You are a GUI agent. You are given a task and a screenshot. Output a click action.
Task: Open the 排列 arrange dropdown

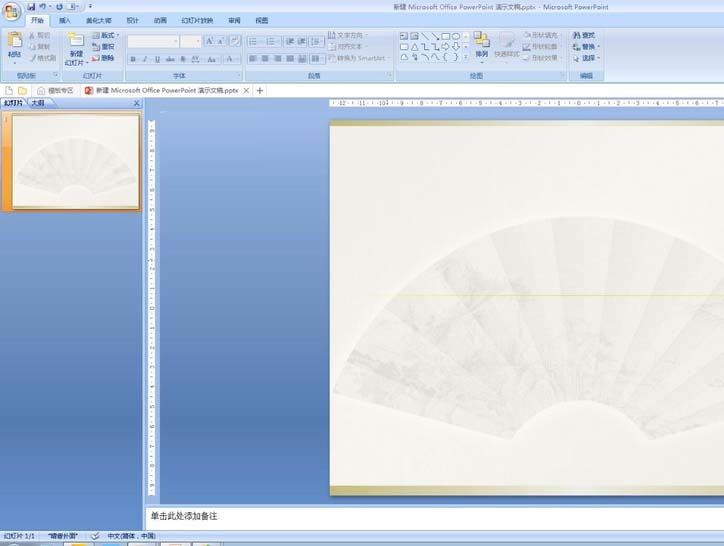click(x=482, y=46)
